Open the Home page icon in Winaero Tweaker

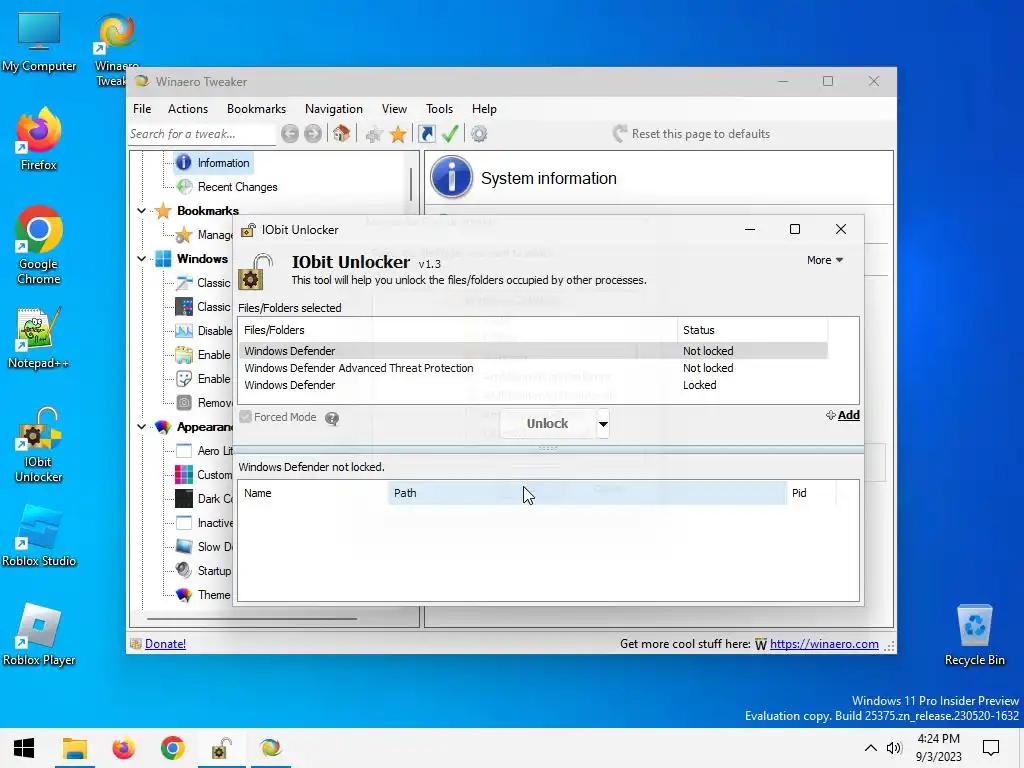tap(341, 134)
